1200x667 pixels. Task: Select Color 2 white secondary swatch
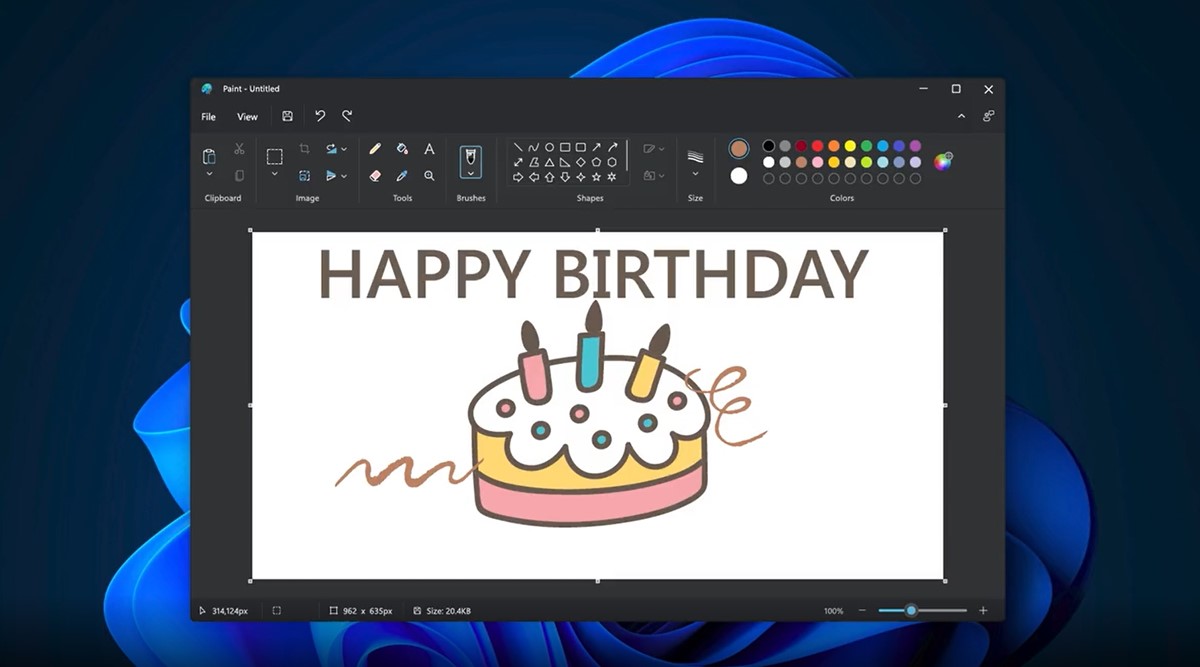(739, 176)
